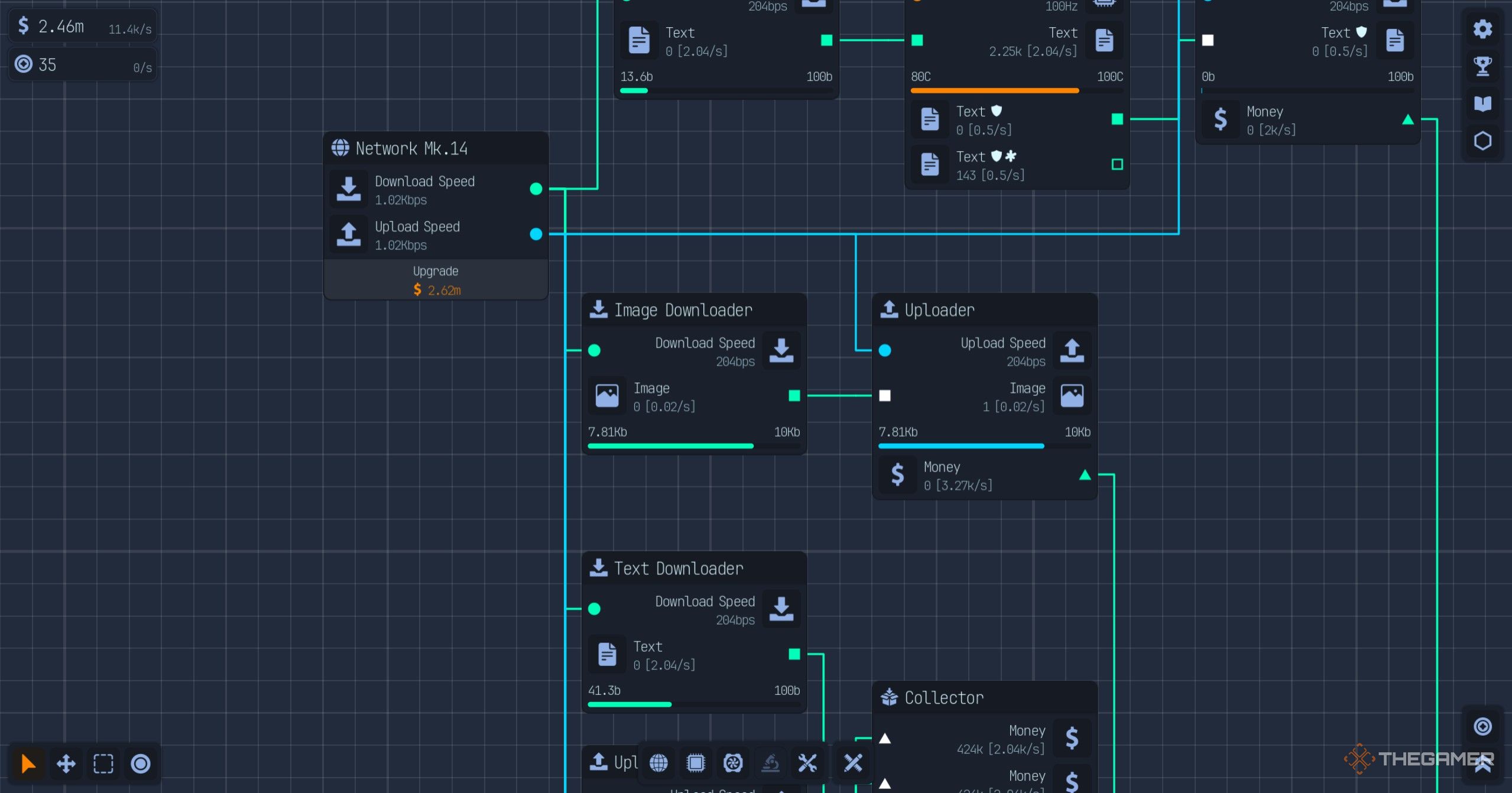Open the wrench and screwdriver tools category
Screen dimensions: 1512x793
[x=807, y=763]
